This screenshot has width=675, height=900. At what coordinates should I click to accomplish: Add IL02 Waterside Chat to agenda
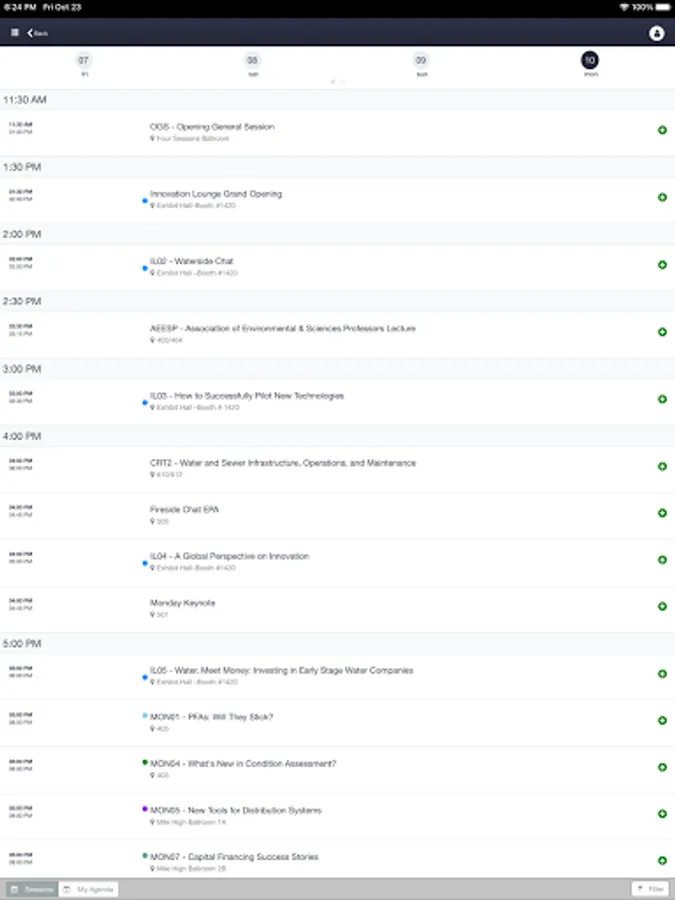[x=662, y=265]
